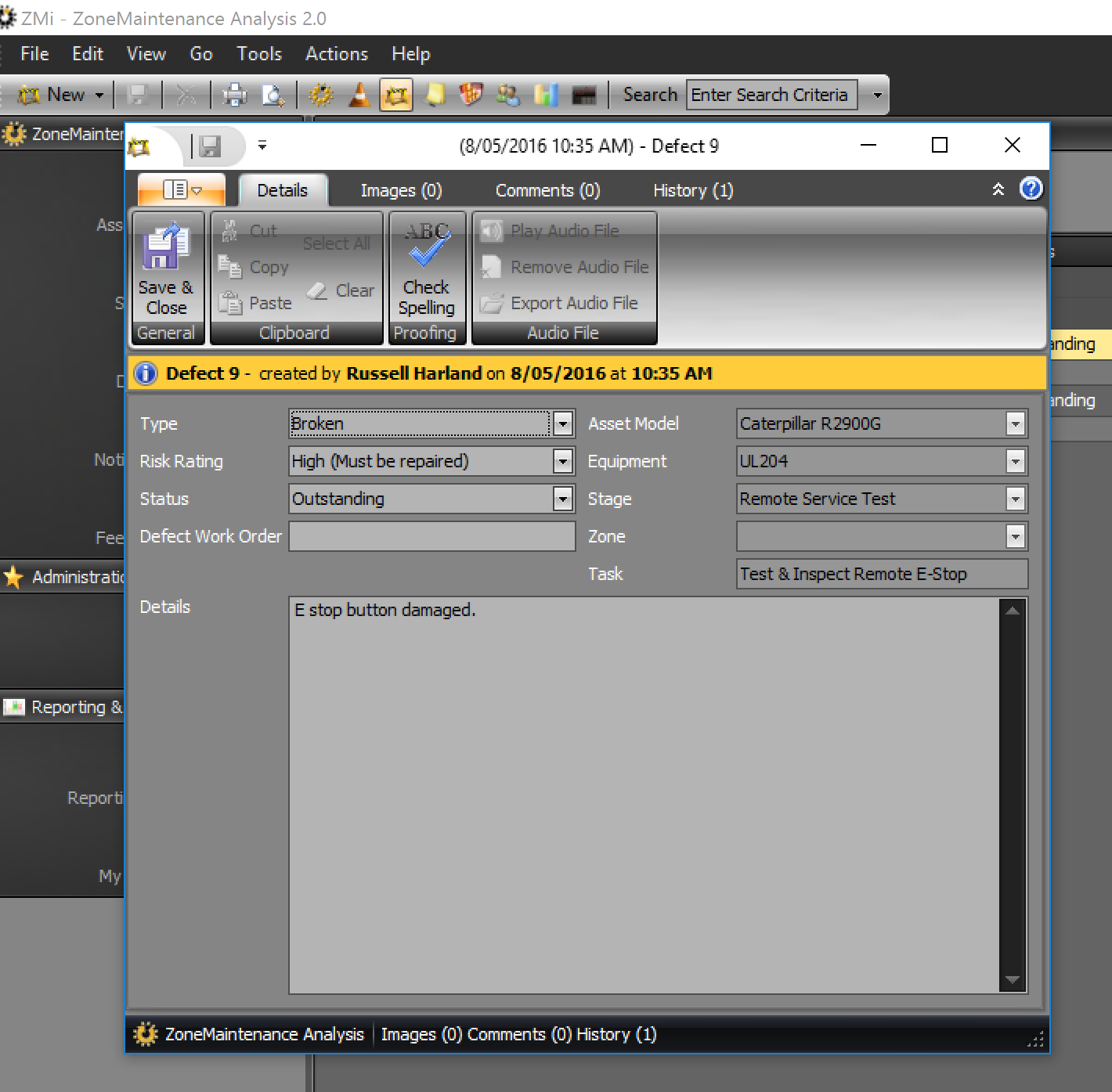Click the traffic cone icon in main toolbar
The height and width of the screenshot is (1092, 1112).
coord(359,96)
